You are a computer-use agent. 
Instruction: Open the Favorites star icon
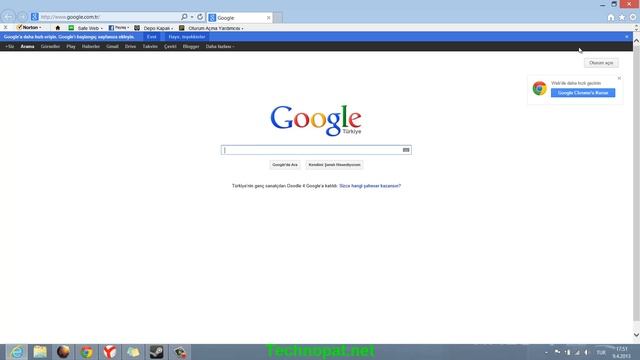click(622, 17)
